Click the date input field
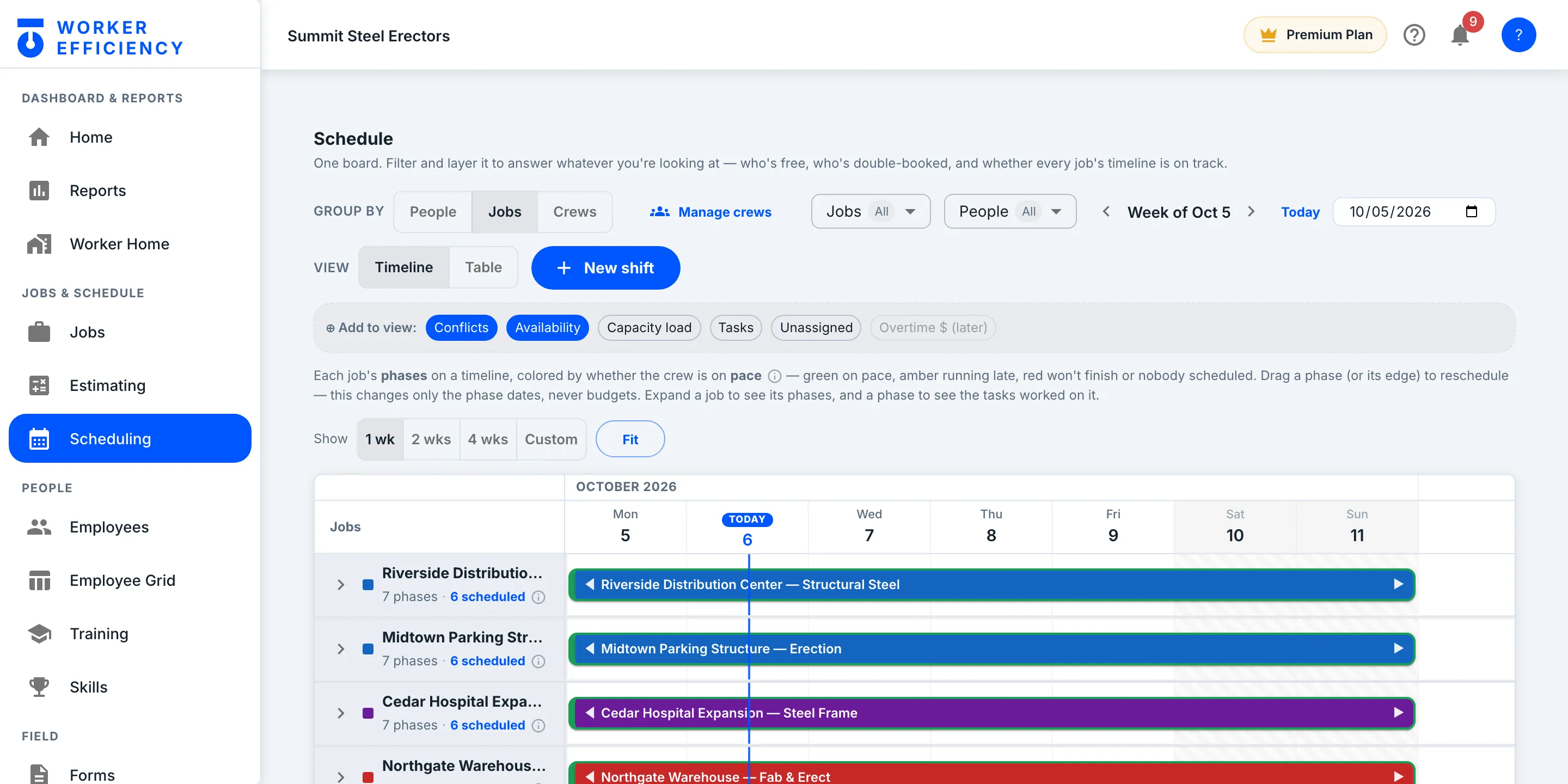Viewport: 1568px width, 784px height. (1413, 212)
